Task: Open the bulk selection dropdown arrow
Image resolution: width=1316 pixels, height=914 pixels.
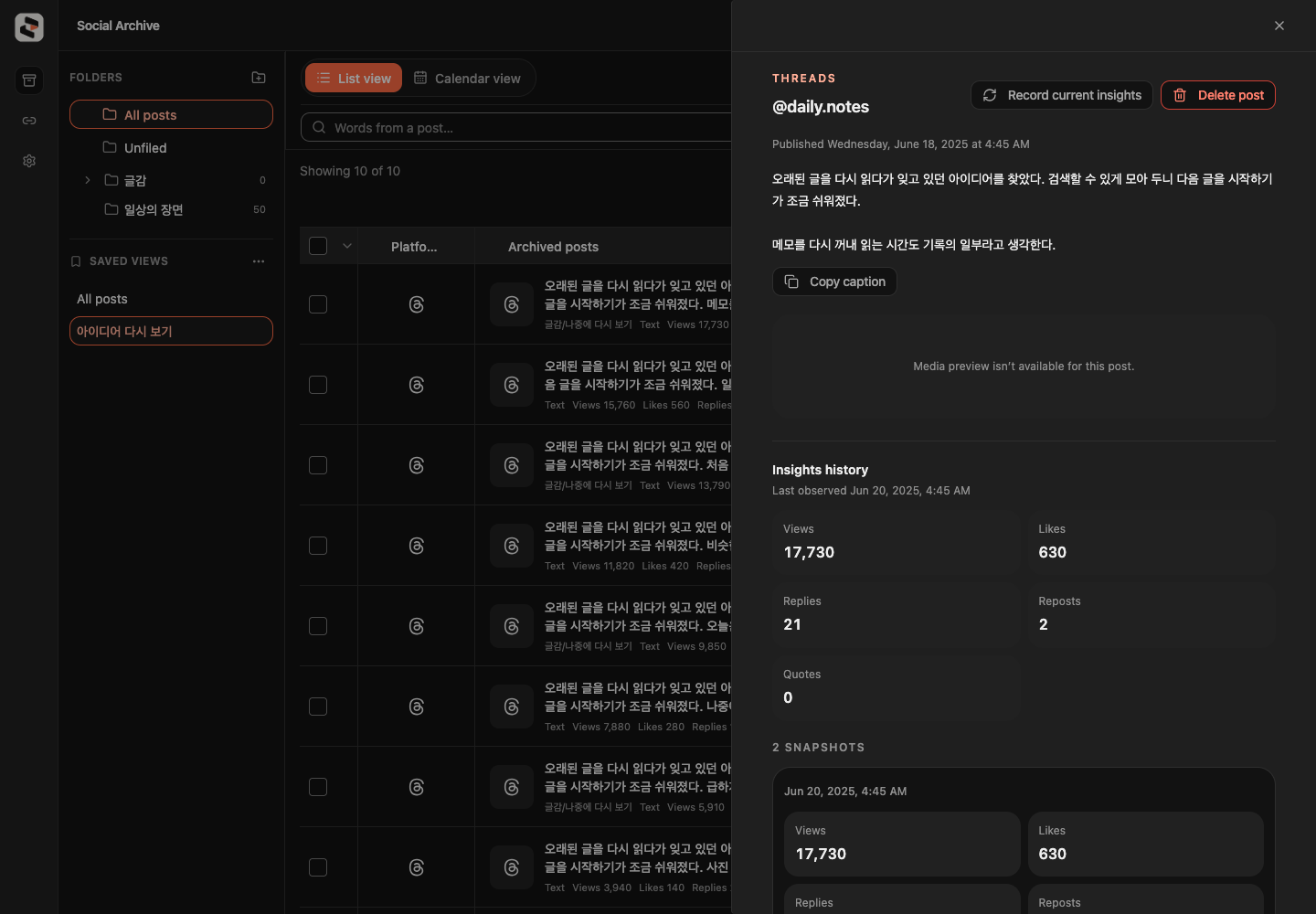Action: coord(347,246)
